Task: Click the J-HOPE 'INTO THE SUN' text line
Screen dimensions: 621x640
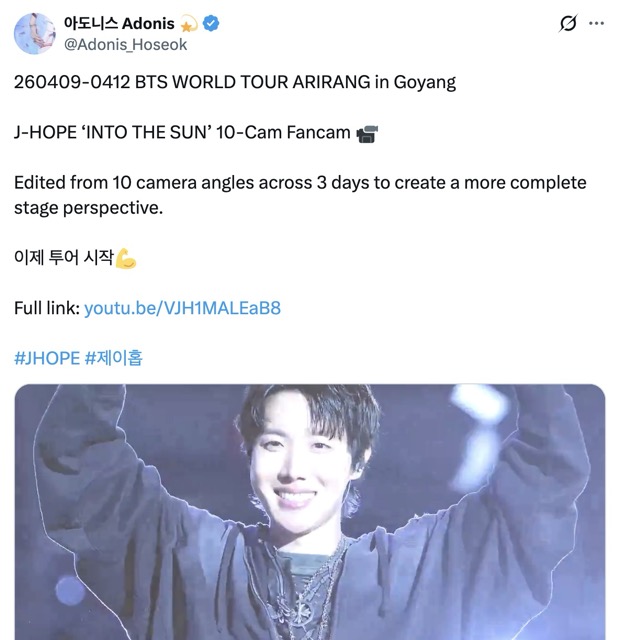Action: (182, 133)
